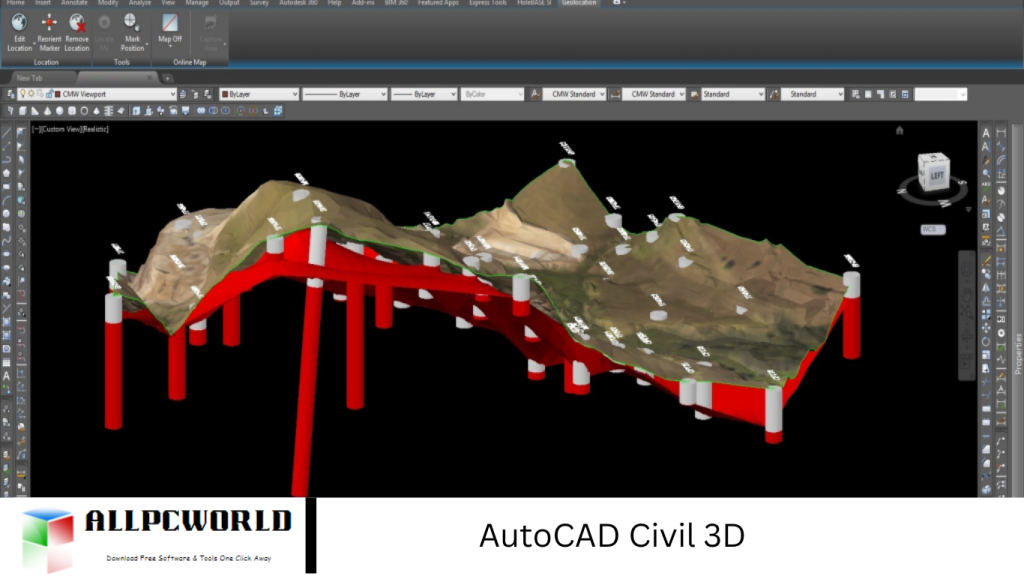Click the Extrude tool icon

136,111
